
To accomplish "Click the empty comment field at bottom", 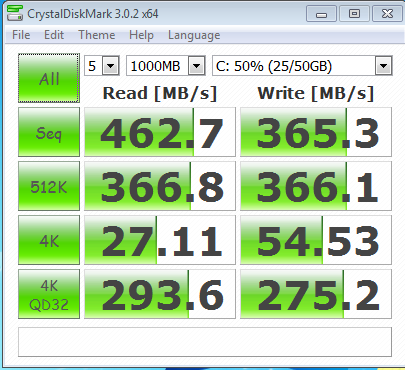I will point(205,342).
